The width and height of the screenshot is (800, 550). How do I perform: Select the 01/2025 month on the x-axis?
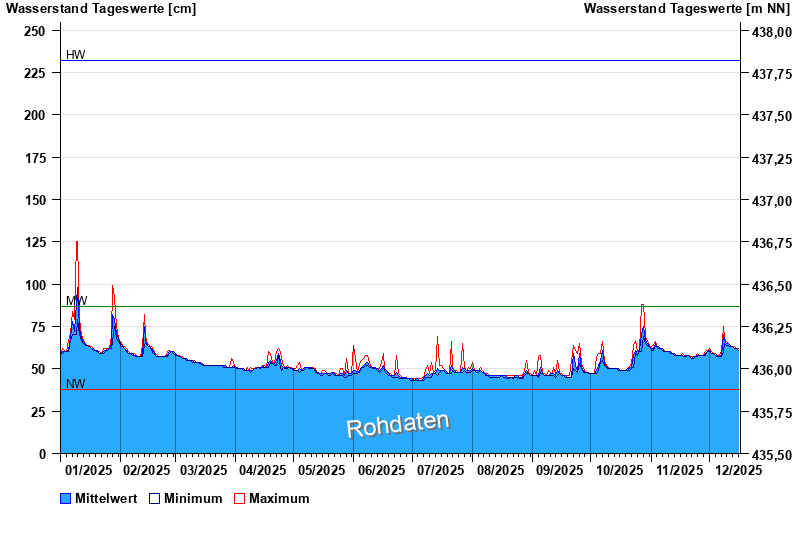pos(88,469)
